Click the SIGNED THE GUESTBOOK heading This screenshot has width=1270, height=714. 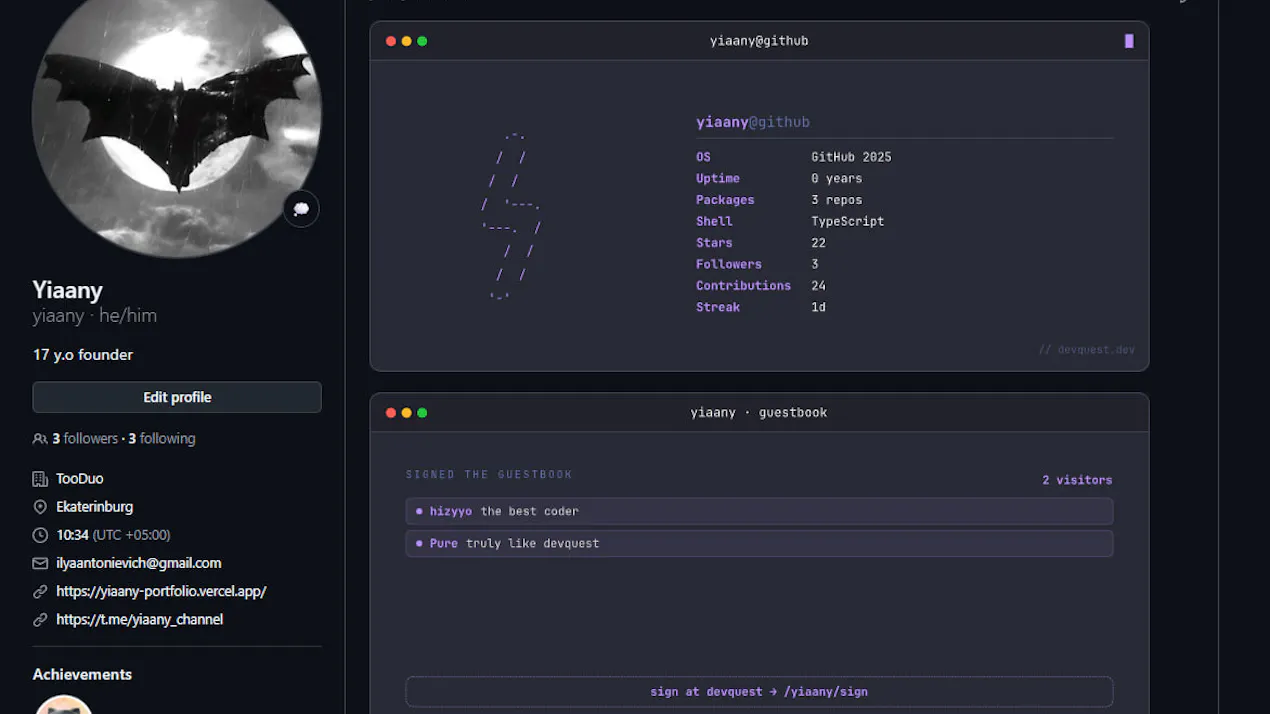(x=489, y=475)
